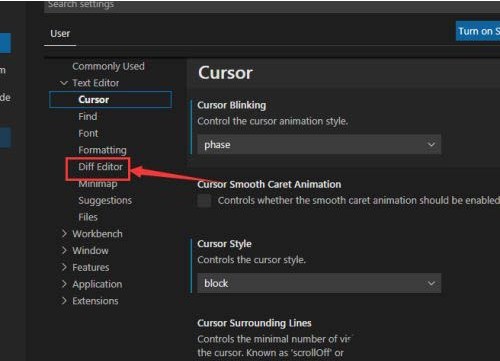500x361 pixels.
Task: Go to Formatting settings category
Action: (x=102, y=150)
